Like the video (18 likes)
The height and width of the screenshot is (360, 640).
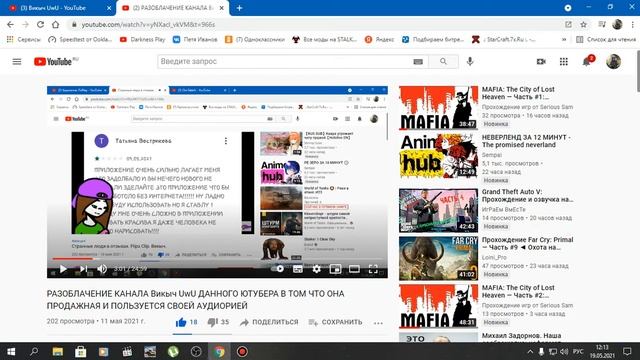pyautogui.click(x=187, y=322)
